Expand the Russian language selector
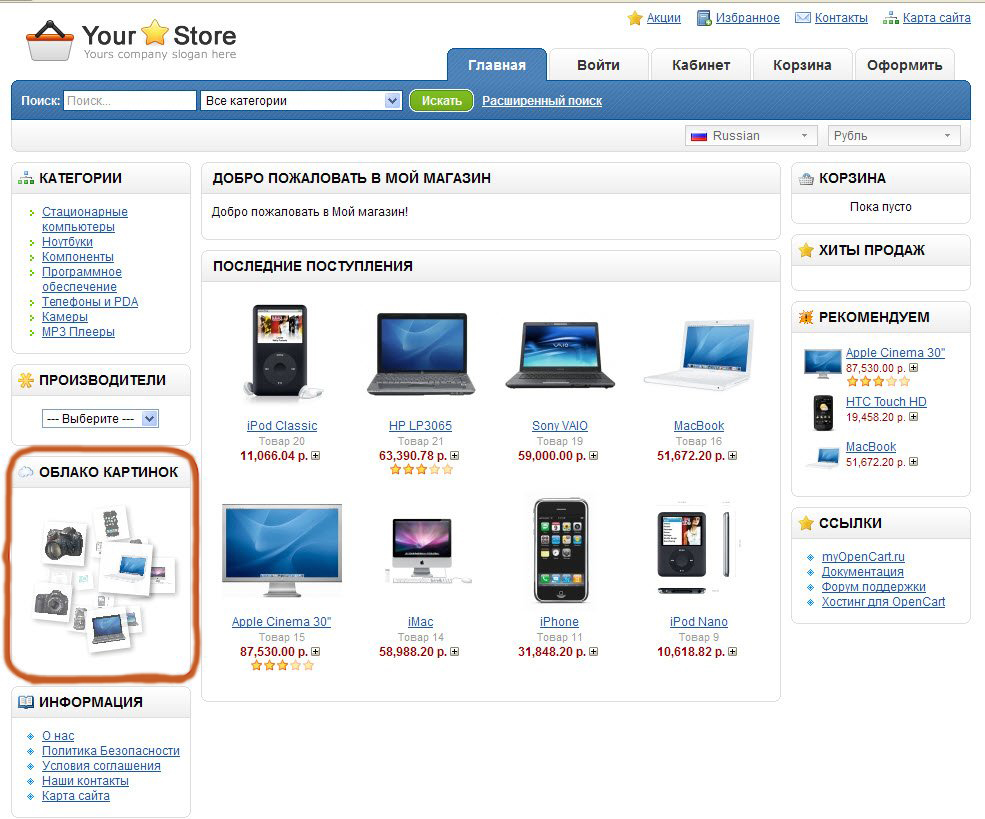Viewport: 985px width, 819px height. (751, 136)
